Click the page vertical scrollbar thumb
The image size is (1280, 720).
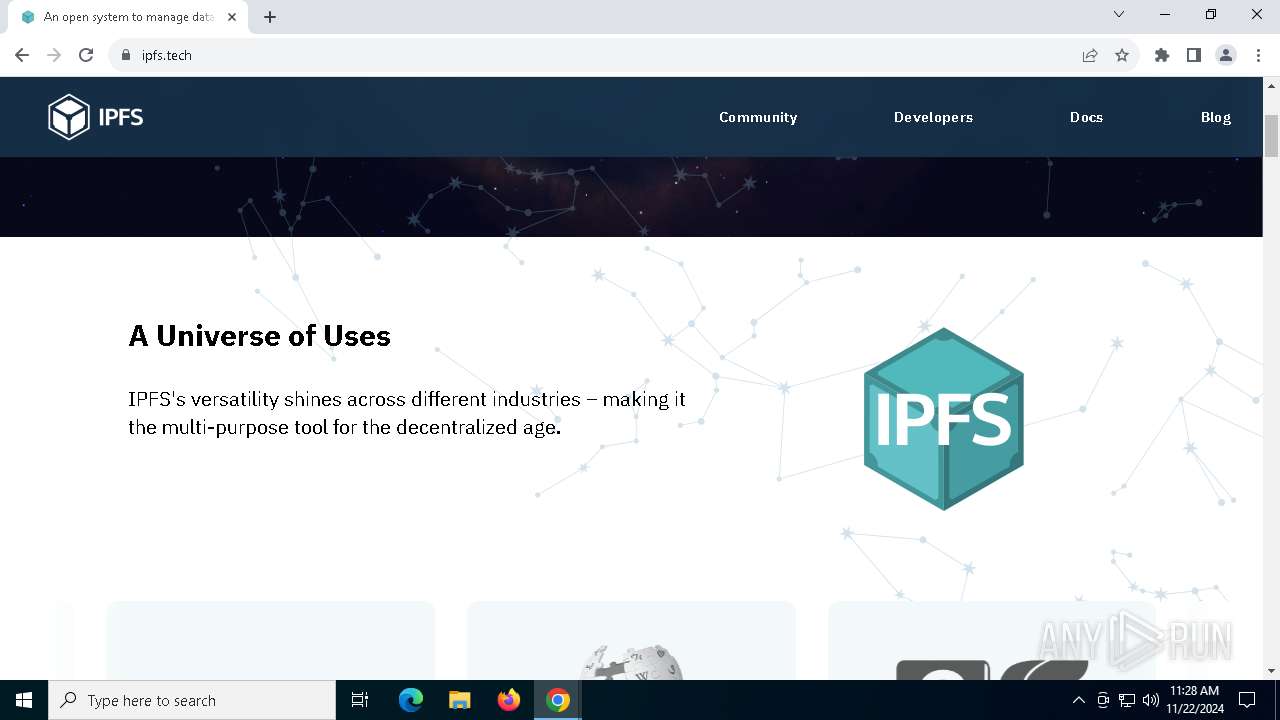pyautogui.click(x=1271, y=135)
